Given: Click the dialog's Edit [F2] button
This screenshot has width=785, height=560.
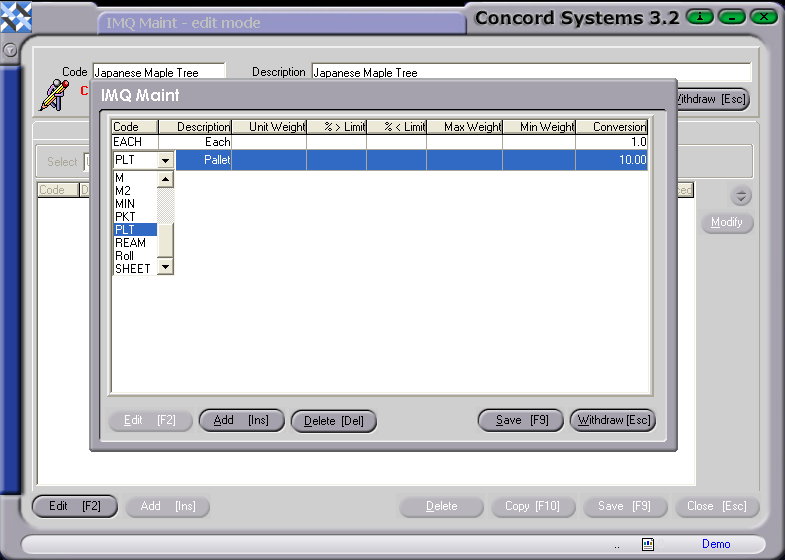Looking at the screenshot, I should pyautogui.click(x=150, y=420).
